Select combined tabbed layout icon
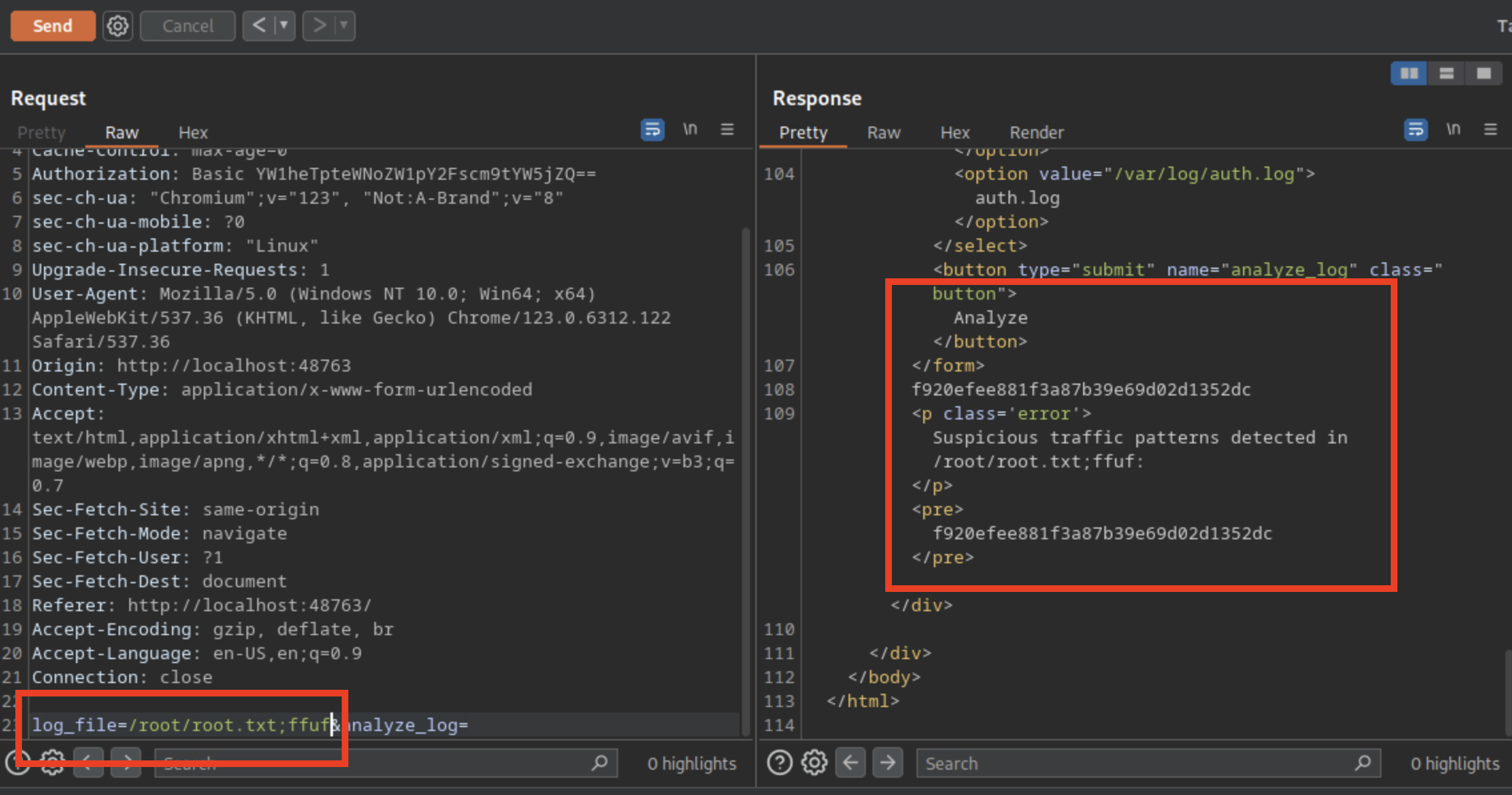This screenshot has width=1512, height=795. click(x=1483, y=73)
